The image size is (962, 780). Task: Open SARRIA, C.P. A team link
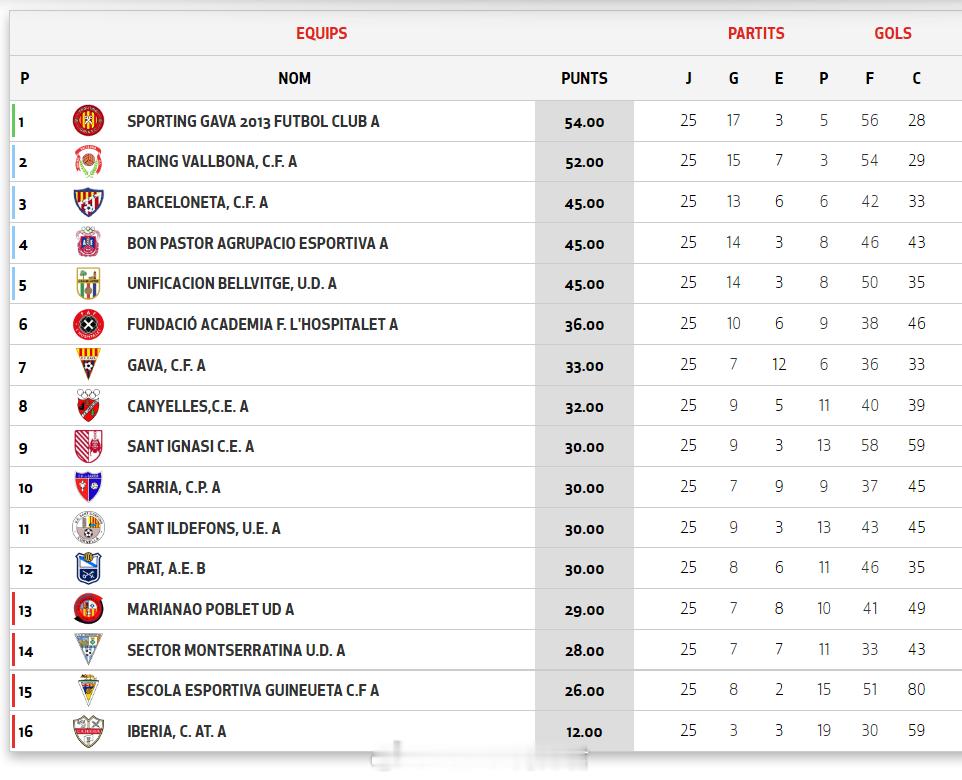tap(174, 487)
